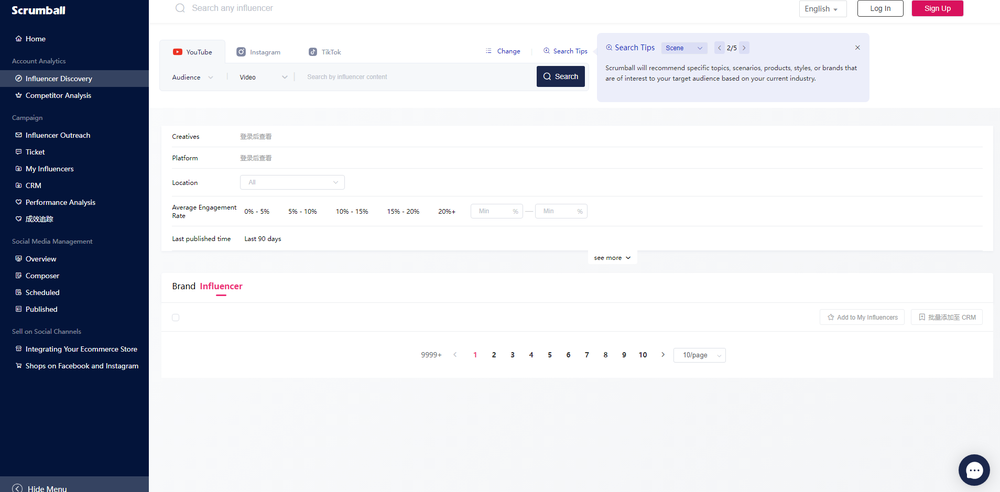Expand filters with see more

coord(612,258)
